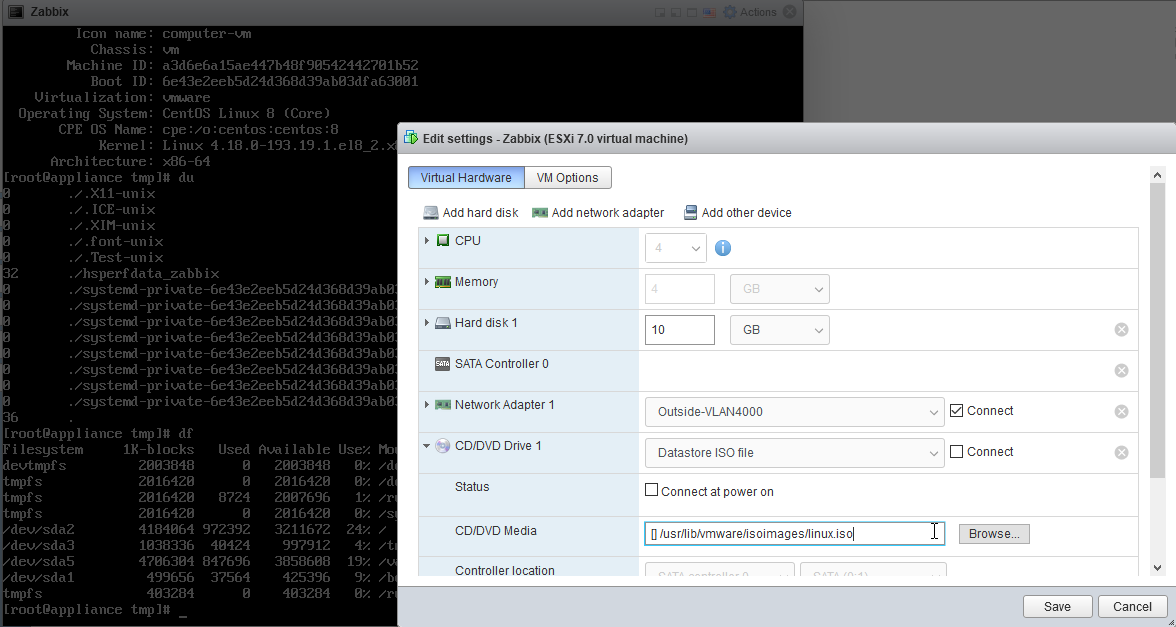Click the Memory size field

pos(680,289)
